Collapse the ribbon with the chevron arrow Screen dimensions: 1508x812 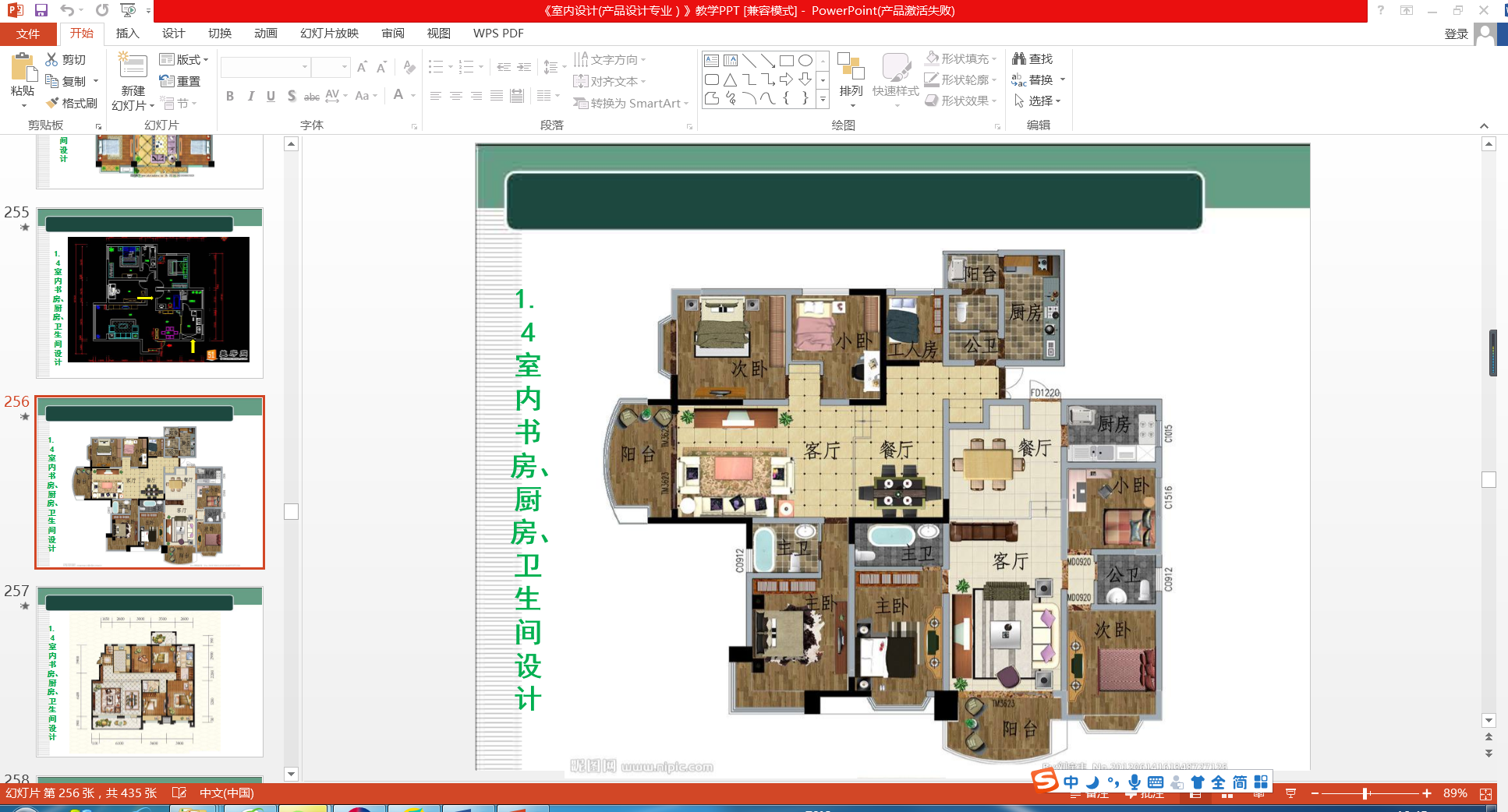1484,125
